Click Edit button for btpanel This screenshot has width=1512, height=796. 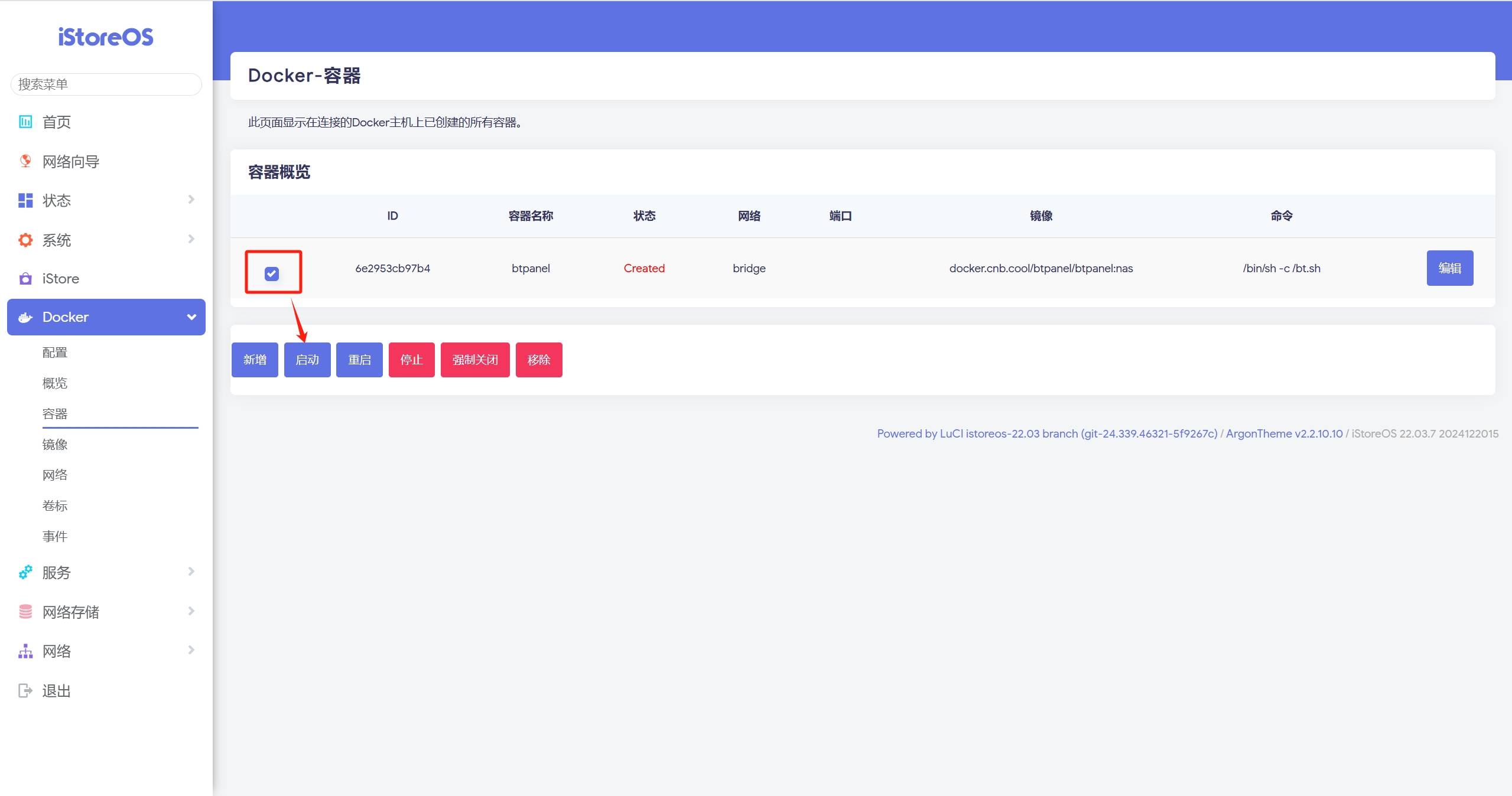pyautogui.click(x=1449, y=268)
